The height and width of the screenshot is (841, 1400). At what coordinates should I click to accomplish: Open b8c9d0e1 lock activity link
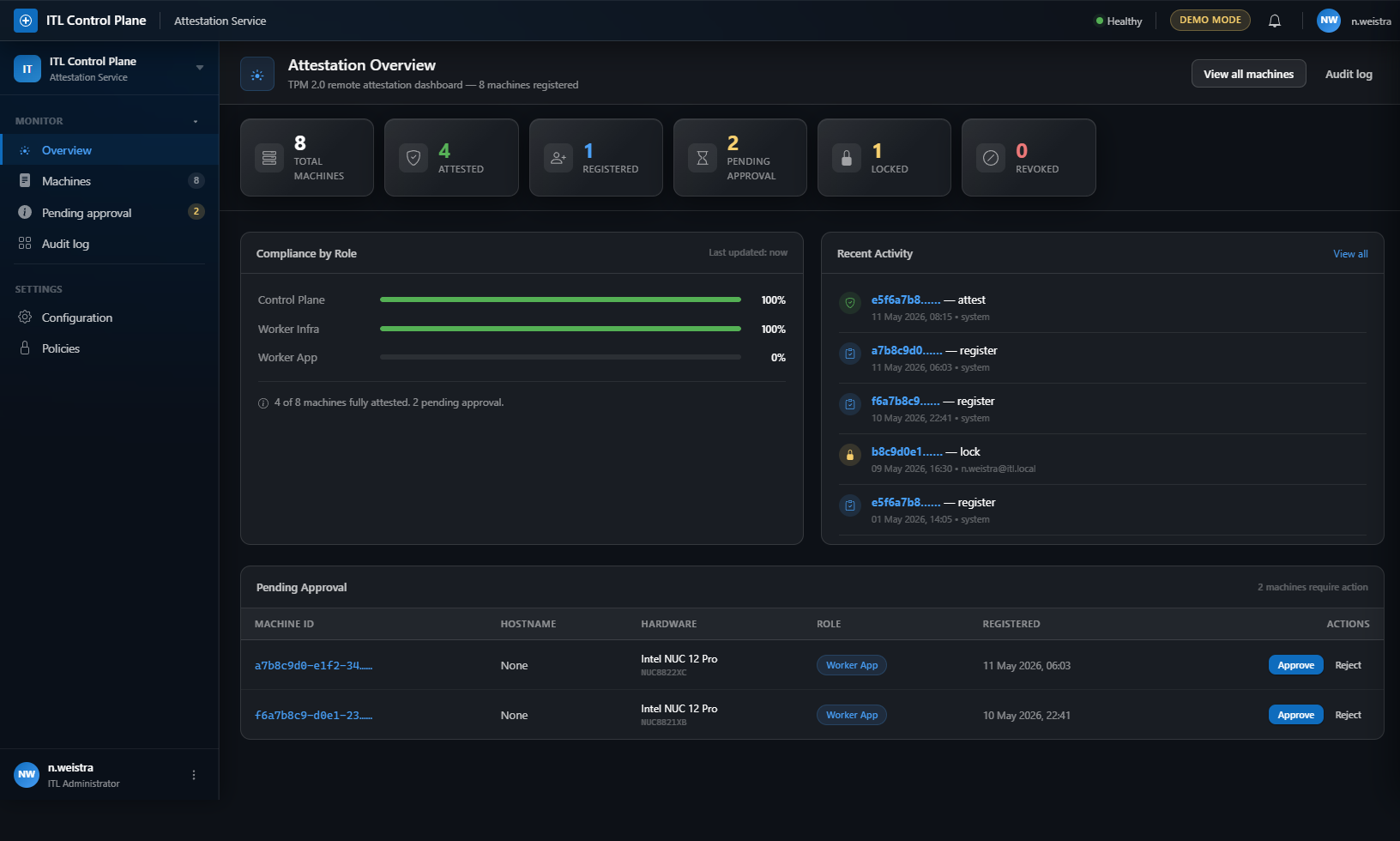point(907,451)
